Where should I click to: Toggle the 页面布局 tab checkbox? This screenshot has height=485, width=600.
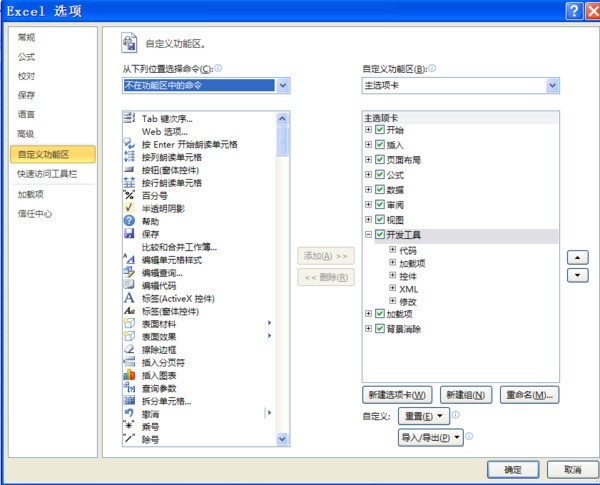380,159
